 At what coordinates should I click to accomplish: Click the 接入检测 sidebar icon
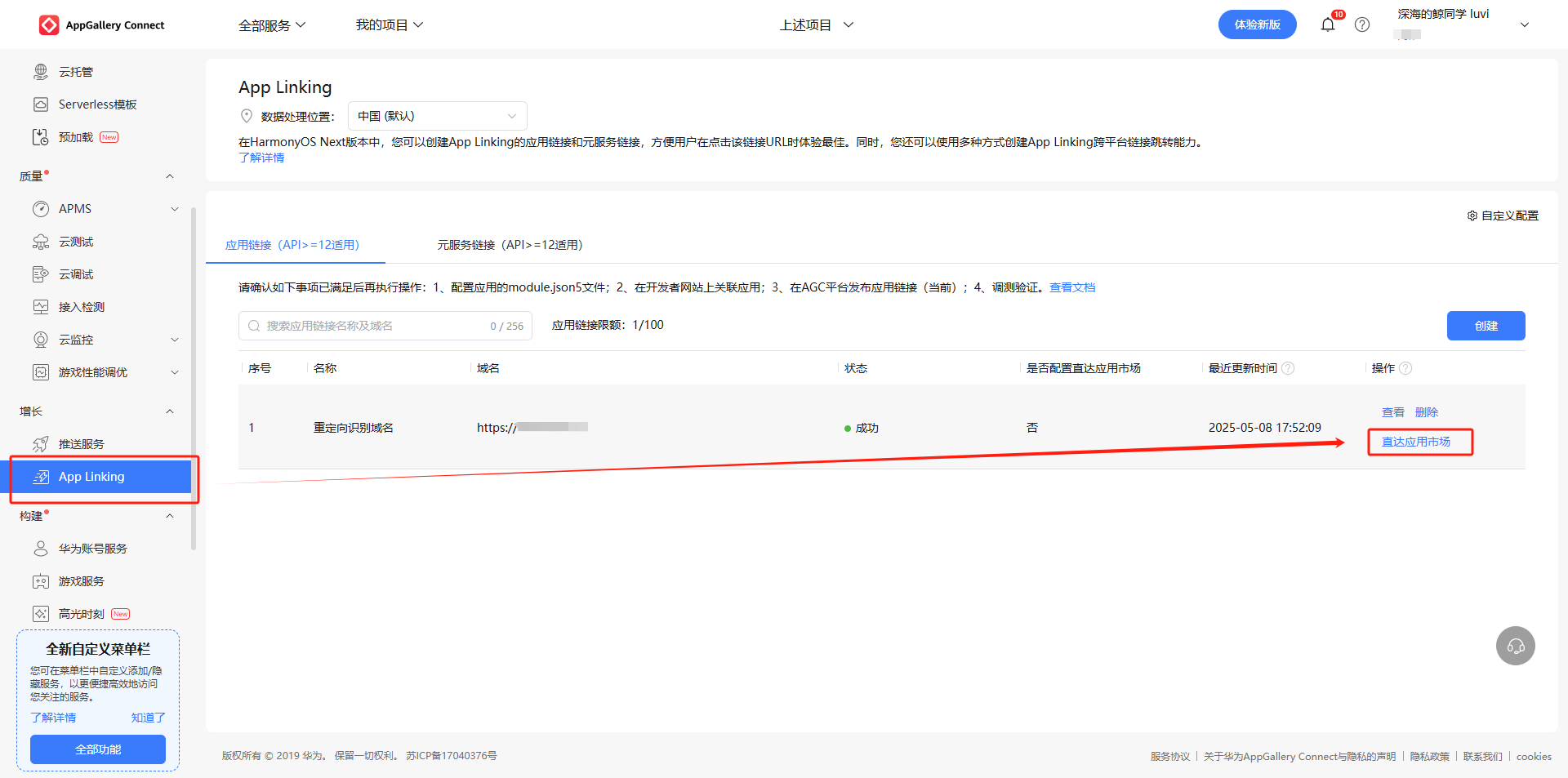[x=41, y=307]
